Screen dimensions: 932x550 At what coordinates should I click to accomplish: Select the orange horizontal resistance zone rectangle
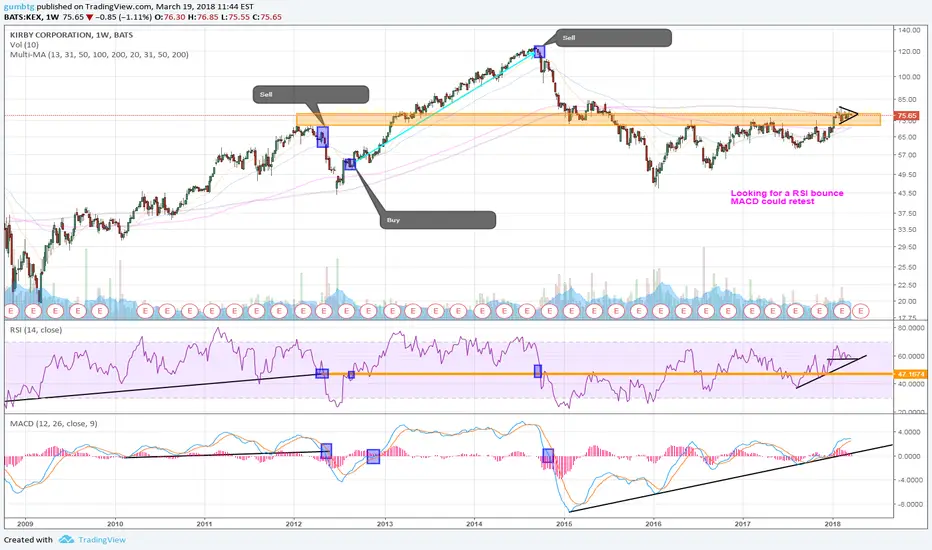tap(588, 120)
